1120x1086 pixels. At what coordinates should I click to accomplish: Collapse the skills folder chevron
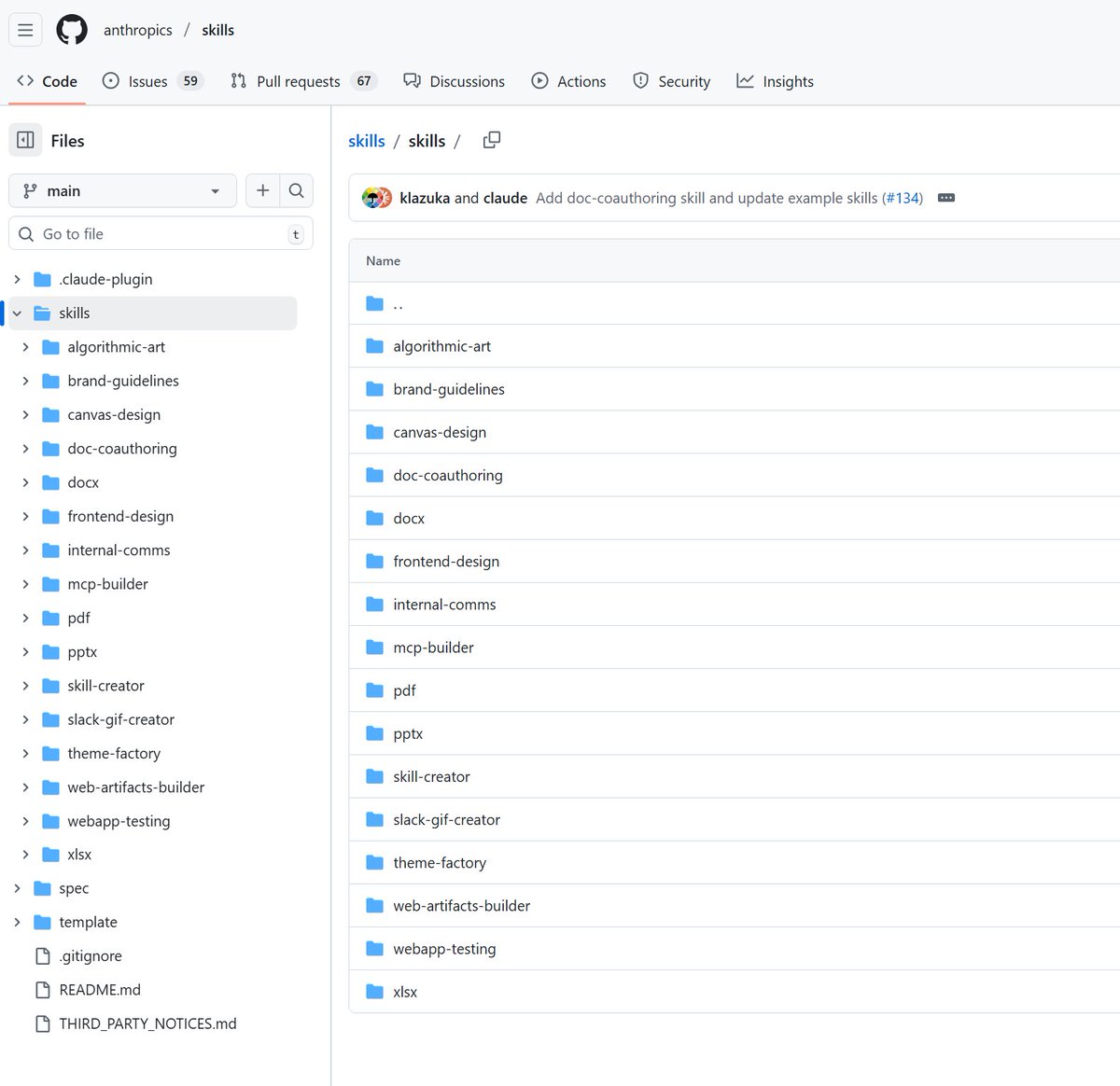coord(17,313)
